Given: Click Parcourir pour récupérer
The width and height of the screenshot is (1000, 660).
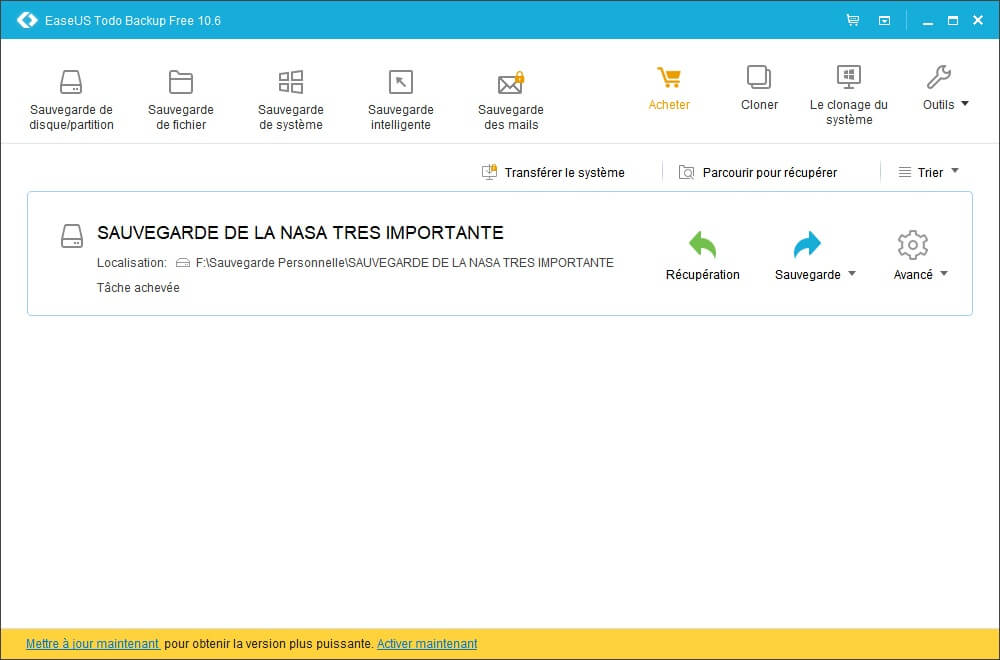Looking at the screenshot, I should pos(758,172).
